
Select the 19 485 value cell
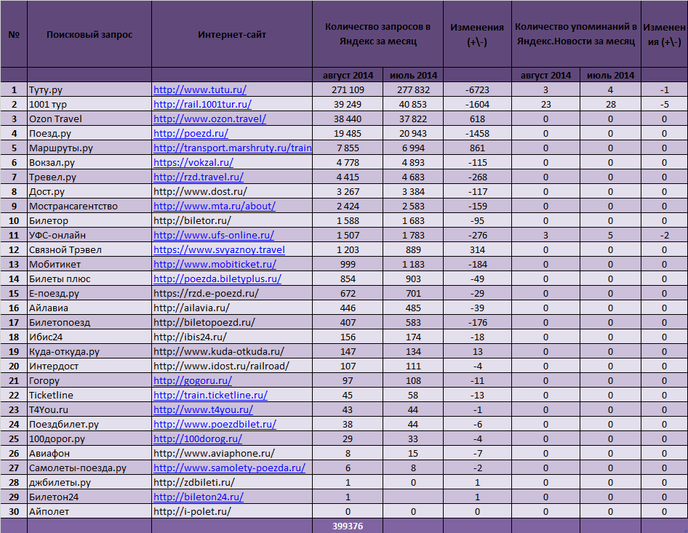tap(348, 133)
